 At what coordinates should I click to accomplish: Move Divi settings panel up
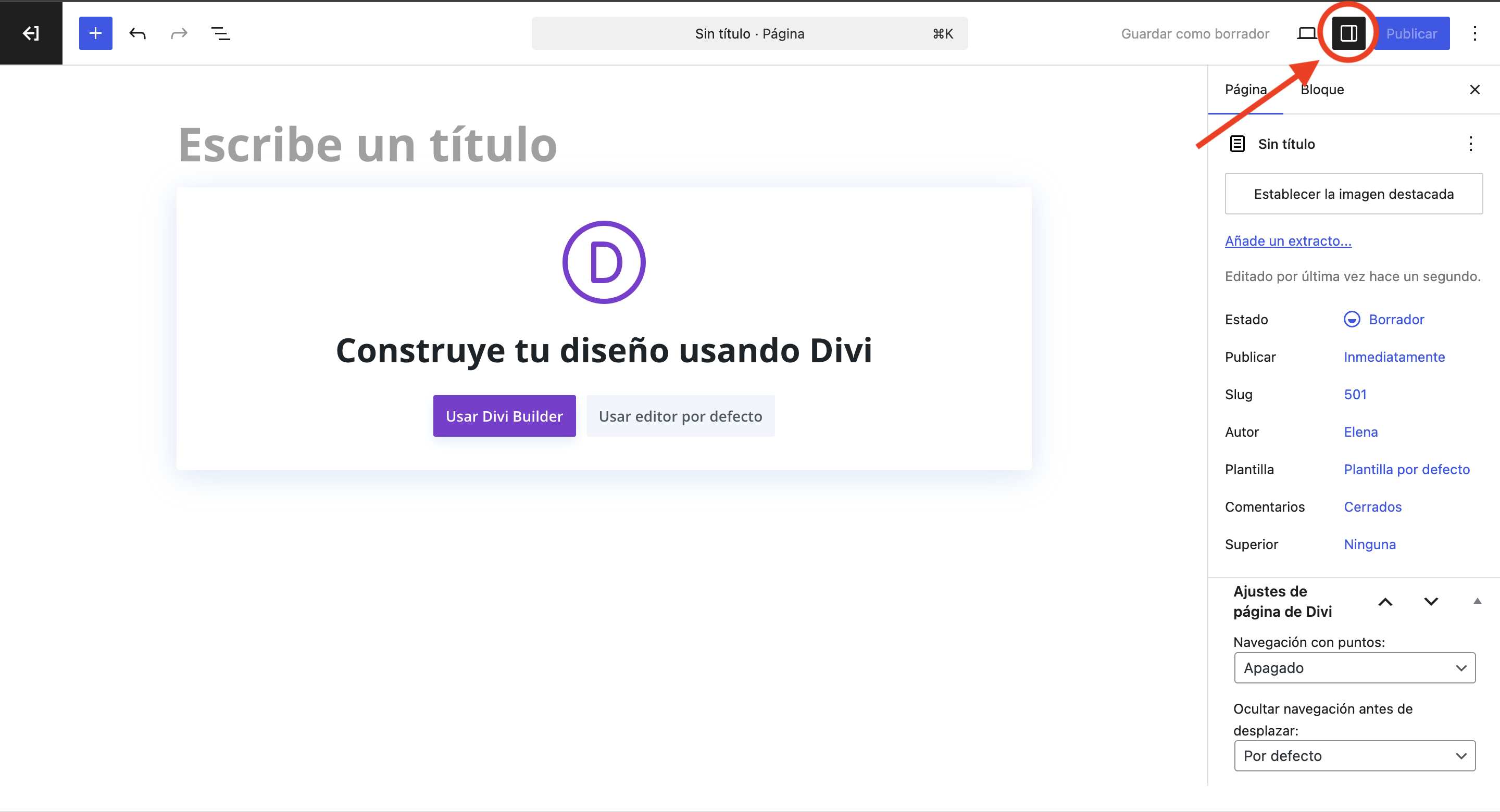1385,601
